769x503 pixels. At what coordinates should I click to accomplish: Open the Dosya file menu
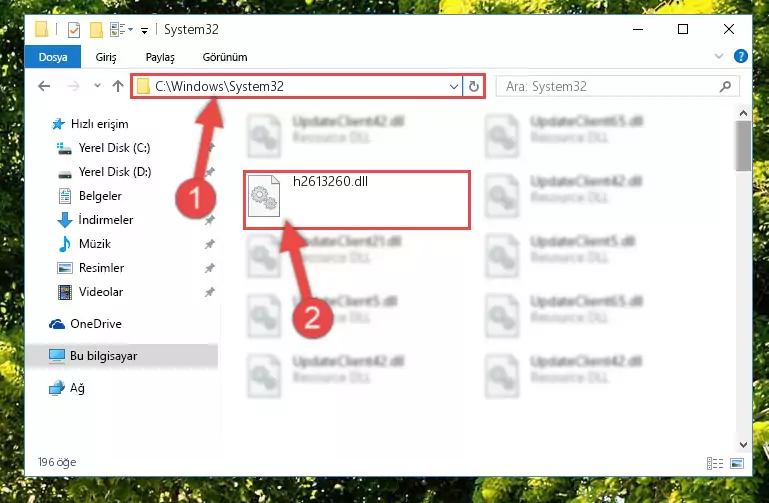coord(53,57)
